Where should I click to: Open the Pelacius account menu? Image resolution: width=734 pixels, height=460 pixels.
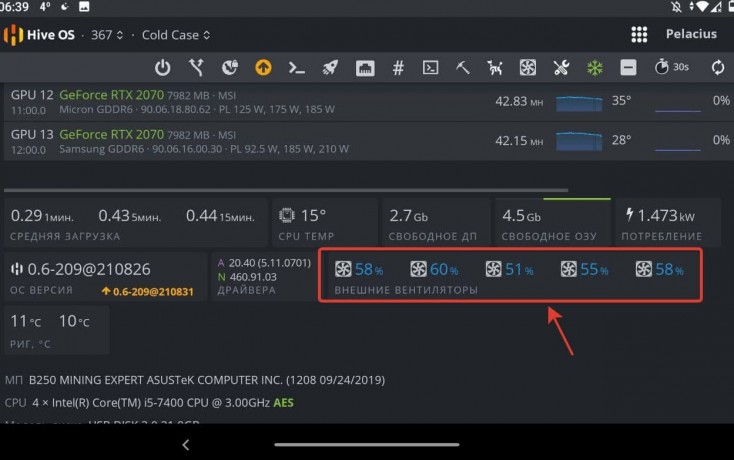[x=692, y=35]
